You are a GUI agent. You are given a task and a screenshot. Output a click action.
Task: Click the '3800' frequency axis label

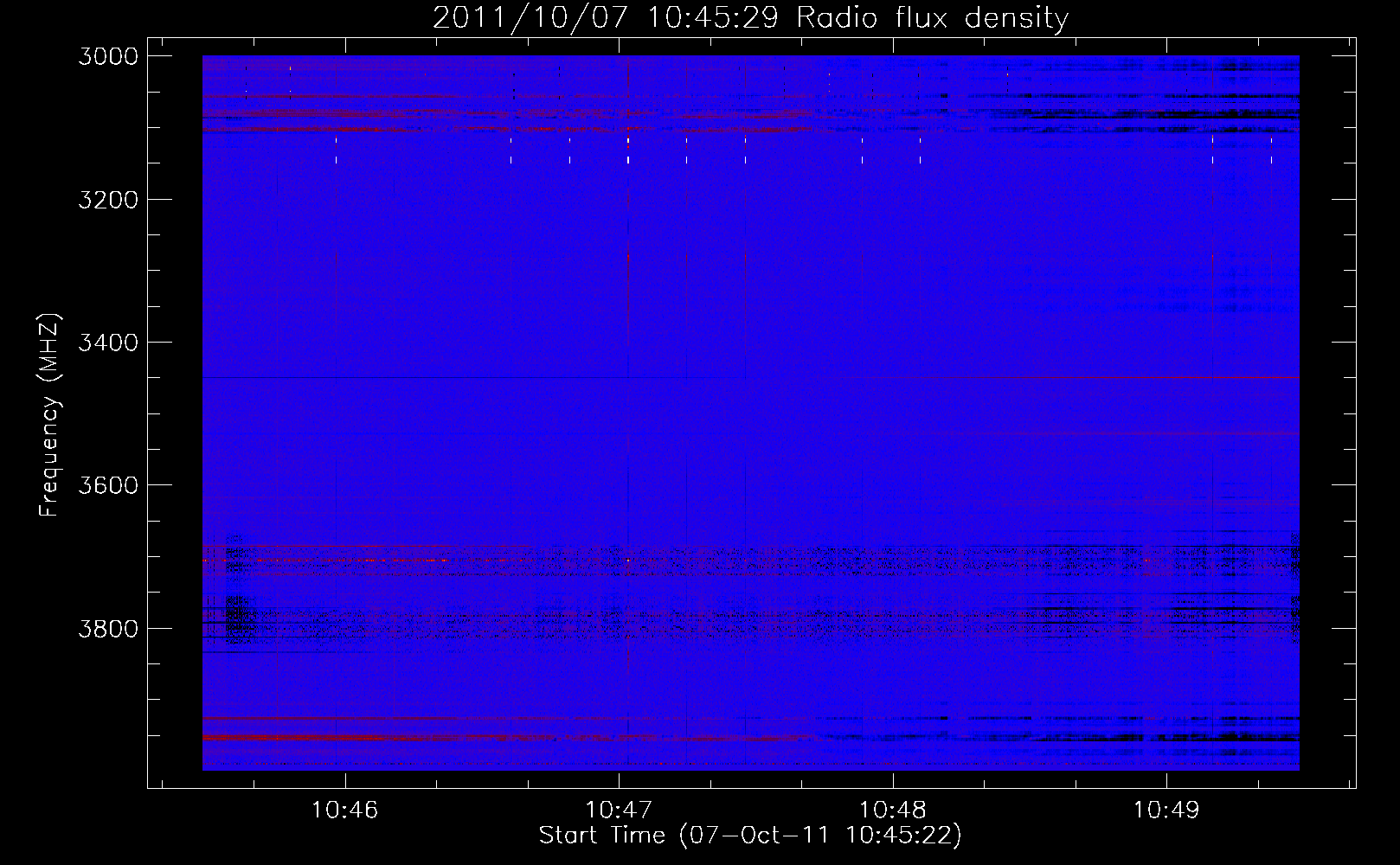click(x=108, y=628)
